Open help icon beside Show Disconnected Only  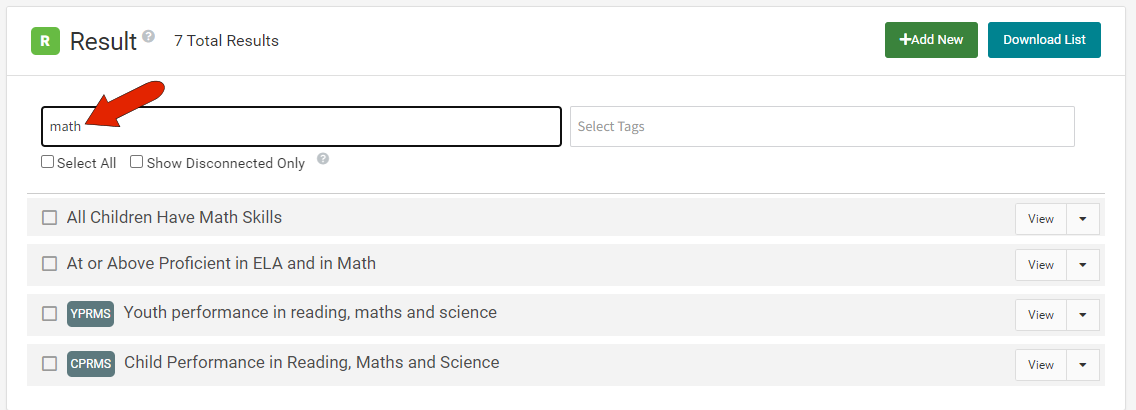tap(323, 159)
